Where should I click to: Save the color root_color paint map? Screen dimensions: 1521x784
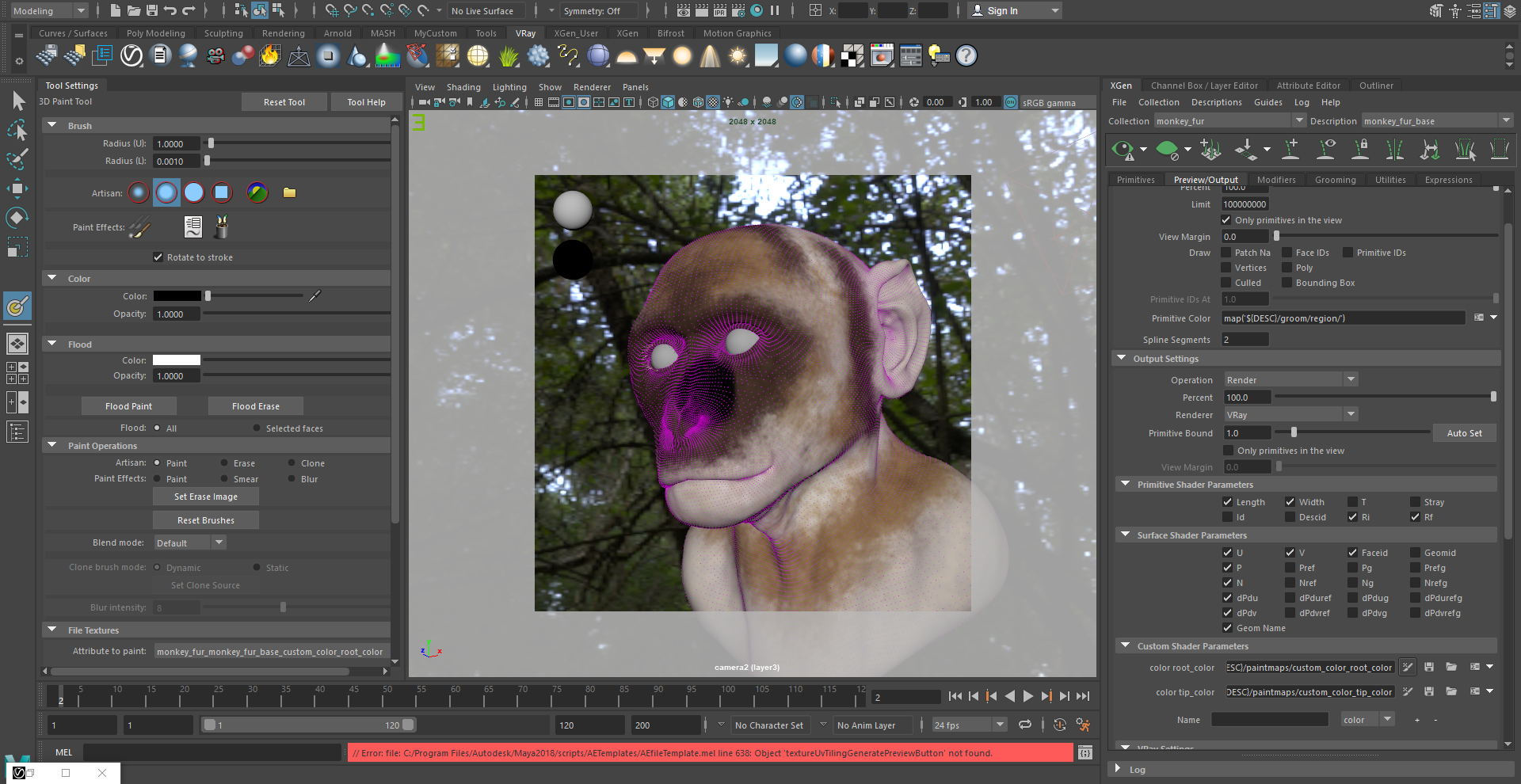coord(1429,668)
